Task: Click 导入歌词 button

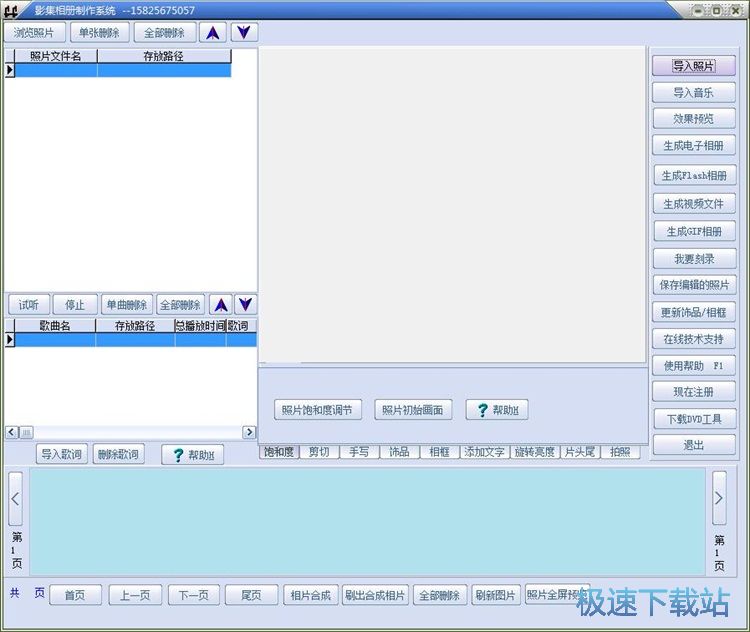Action: coord(62,454)
